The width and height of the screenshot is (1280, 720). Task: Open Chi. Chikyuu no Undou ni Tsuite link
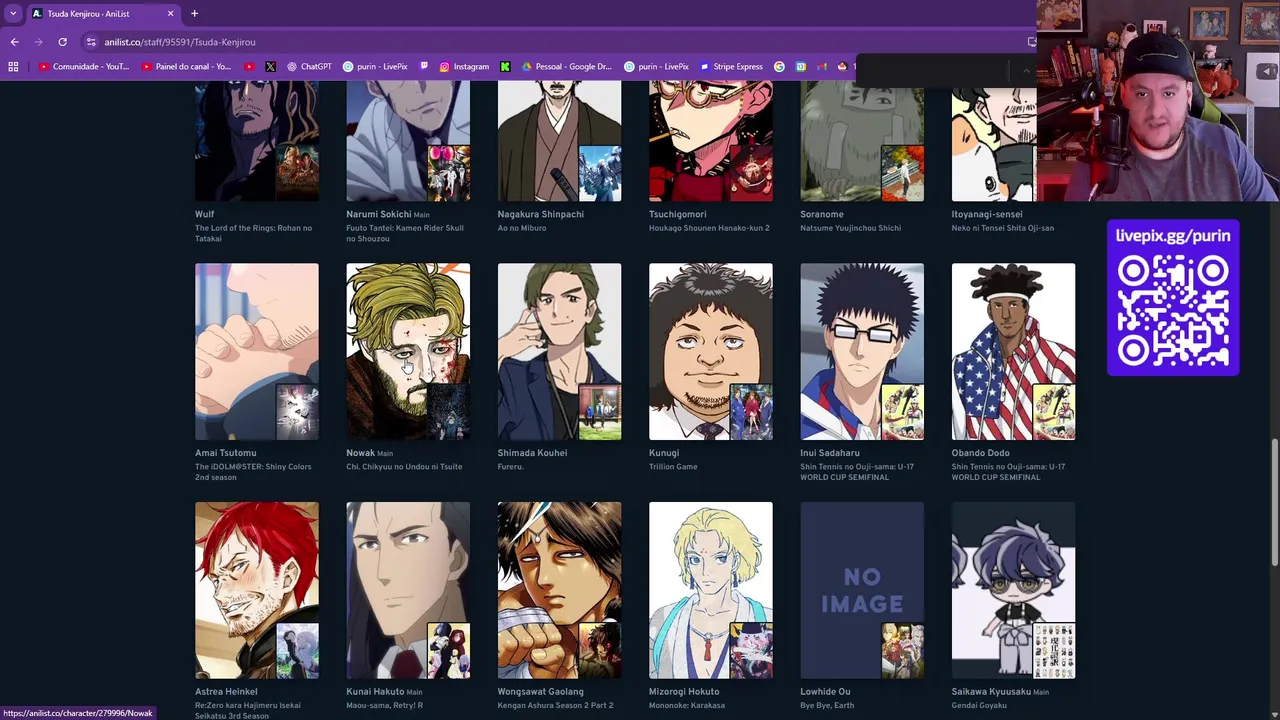coord(404,467)
